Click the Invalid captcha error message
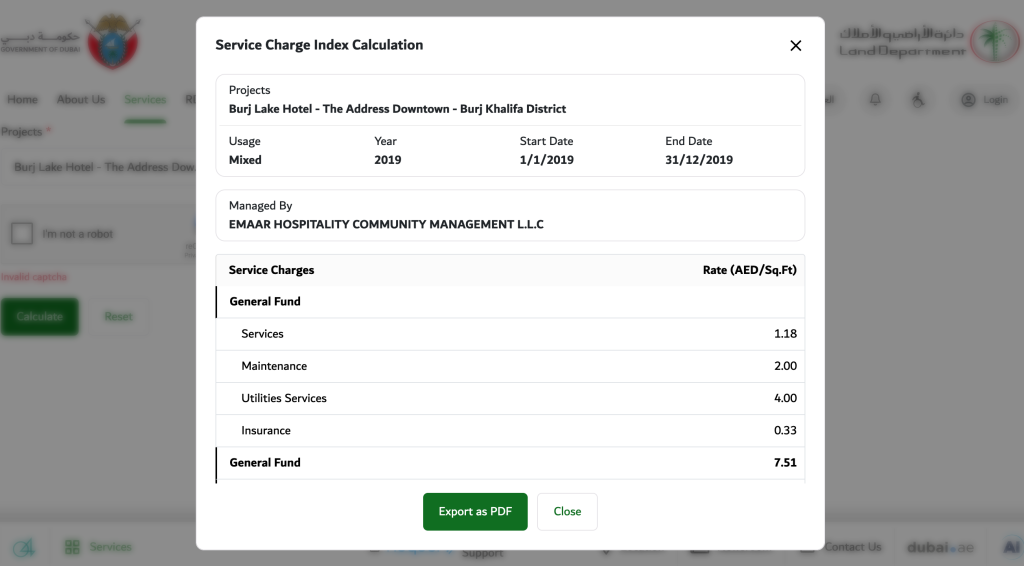The height and width of the screenshot is (566, 1024). click(34, 277)
